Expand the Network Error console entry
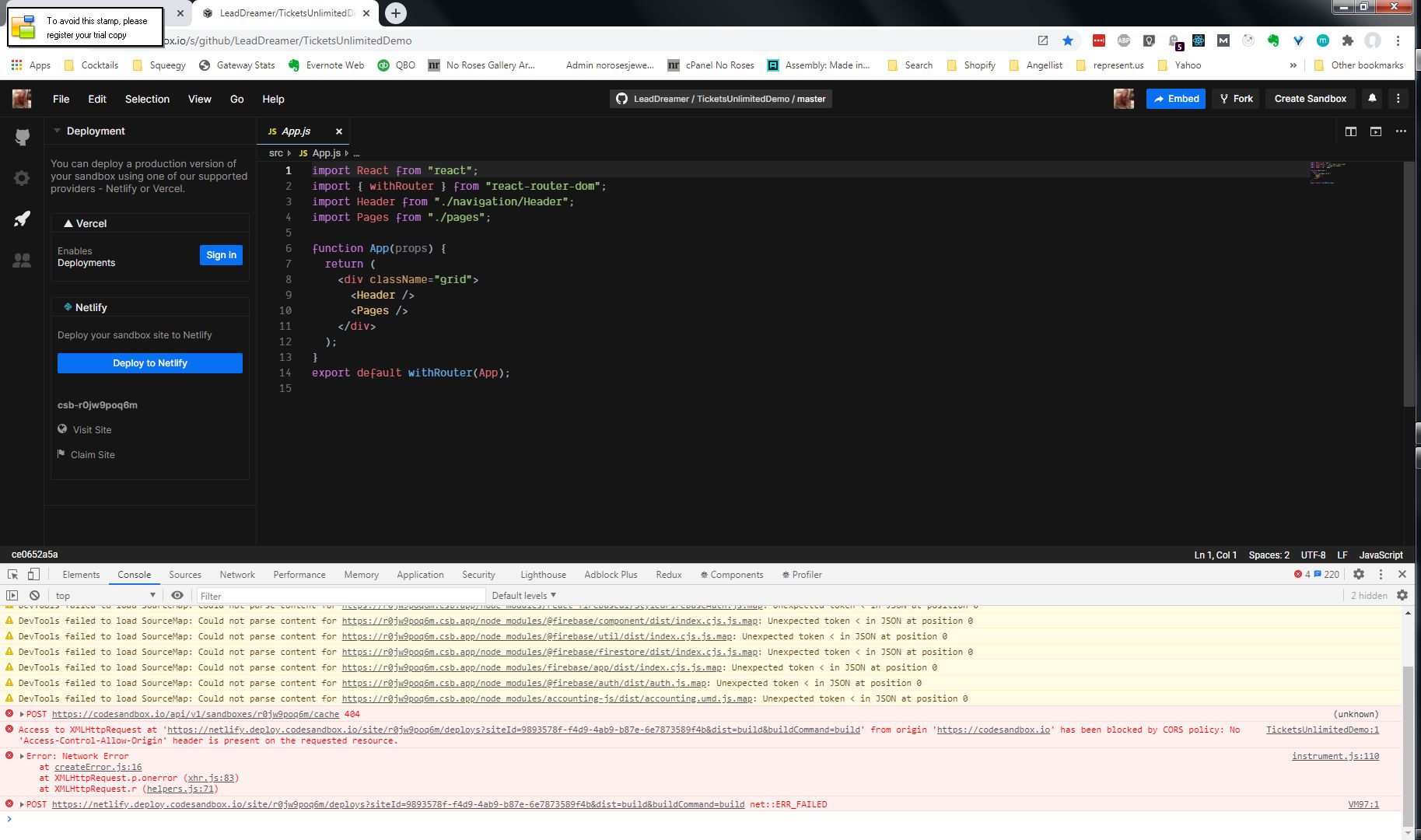The image size is (1421, 840). [x=21, y=755]
